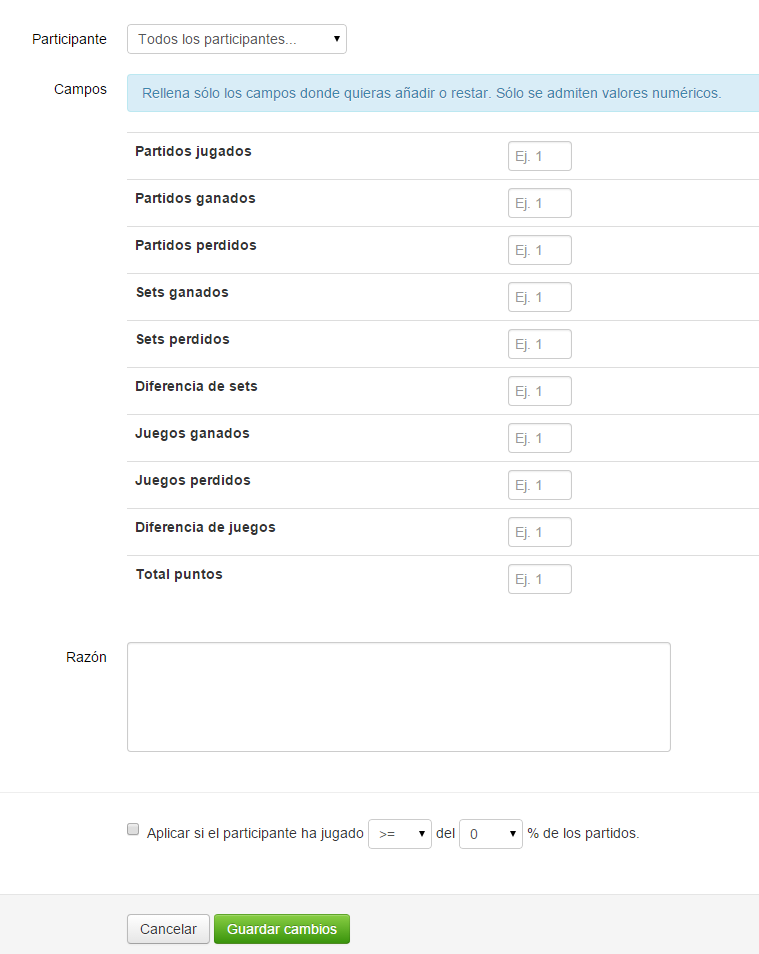Click the Razón field label
Viewport: 759px width, 954px height.
(86, 657)
